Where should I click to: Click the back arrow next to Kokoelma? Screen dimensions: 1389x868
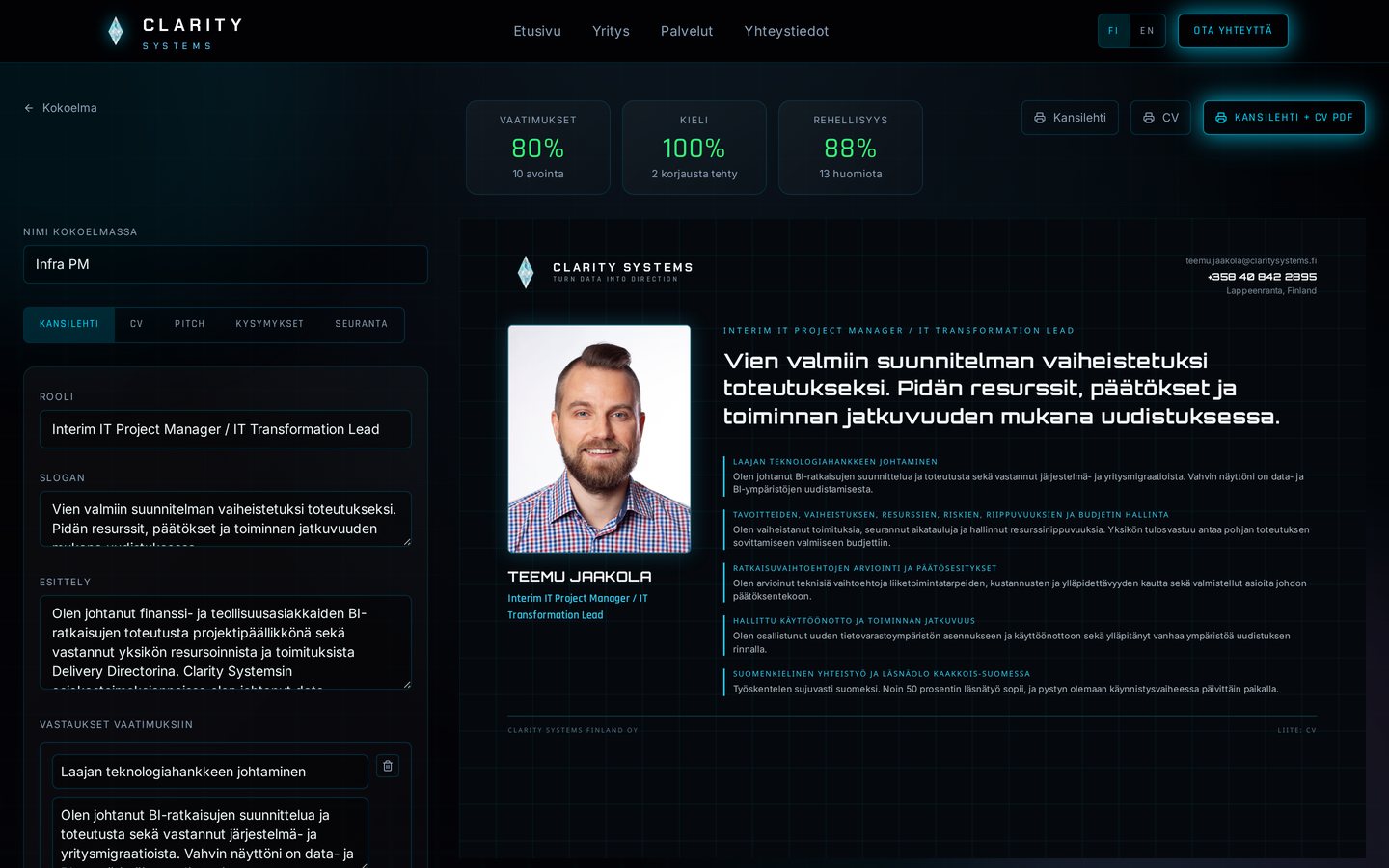click(29, 108)
